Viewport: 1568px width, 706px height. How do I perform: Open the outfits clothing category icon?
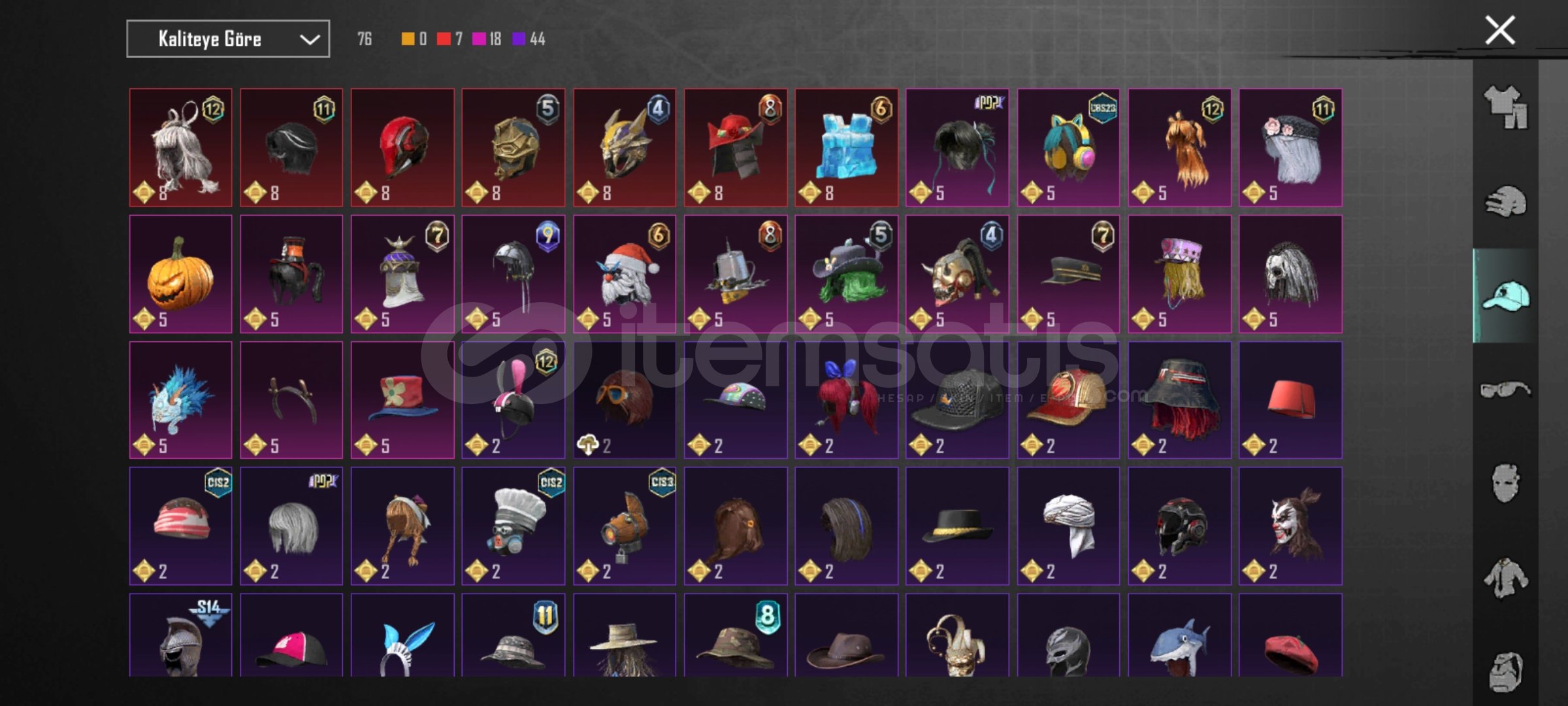pos(1506,107)
